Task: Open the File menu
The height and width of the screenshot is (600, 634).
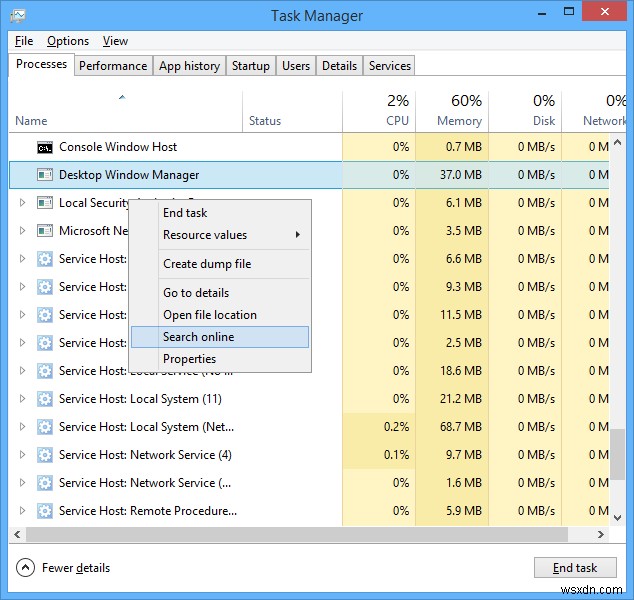Action: pos(24,41)
